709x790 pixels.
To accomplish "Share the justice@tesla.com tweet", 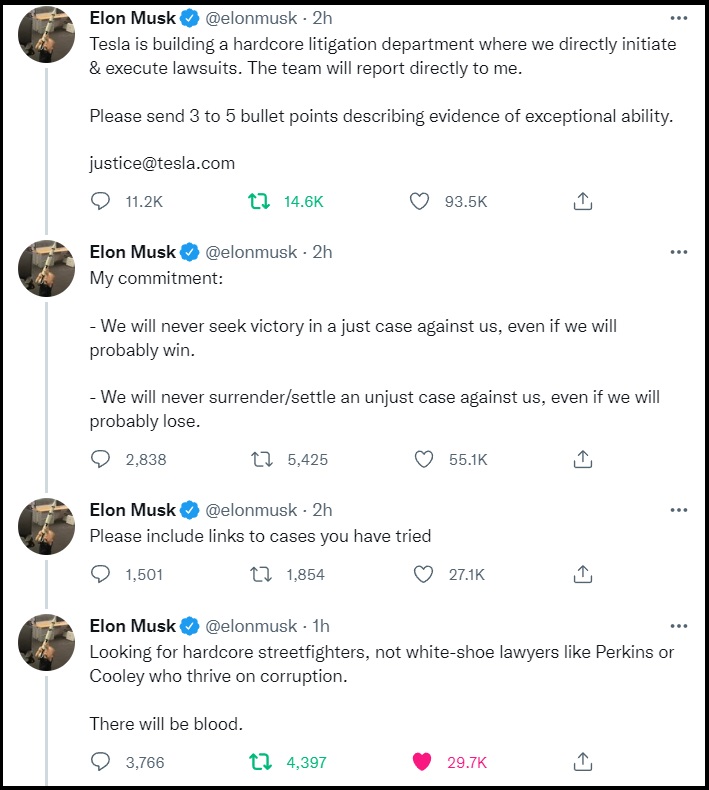I will pyautogui.click(x=583, y=201).
